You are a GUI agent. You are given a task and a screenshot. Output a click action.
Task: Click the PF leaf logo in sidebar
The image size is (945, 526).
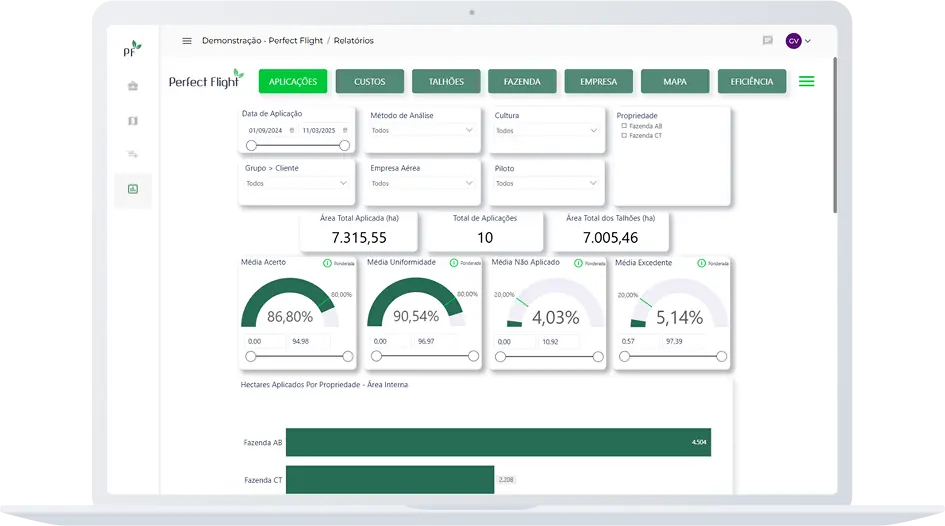132,49
